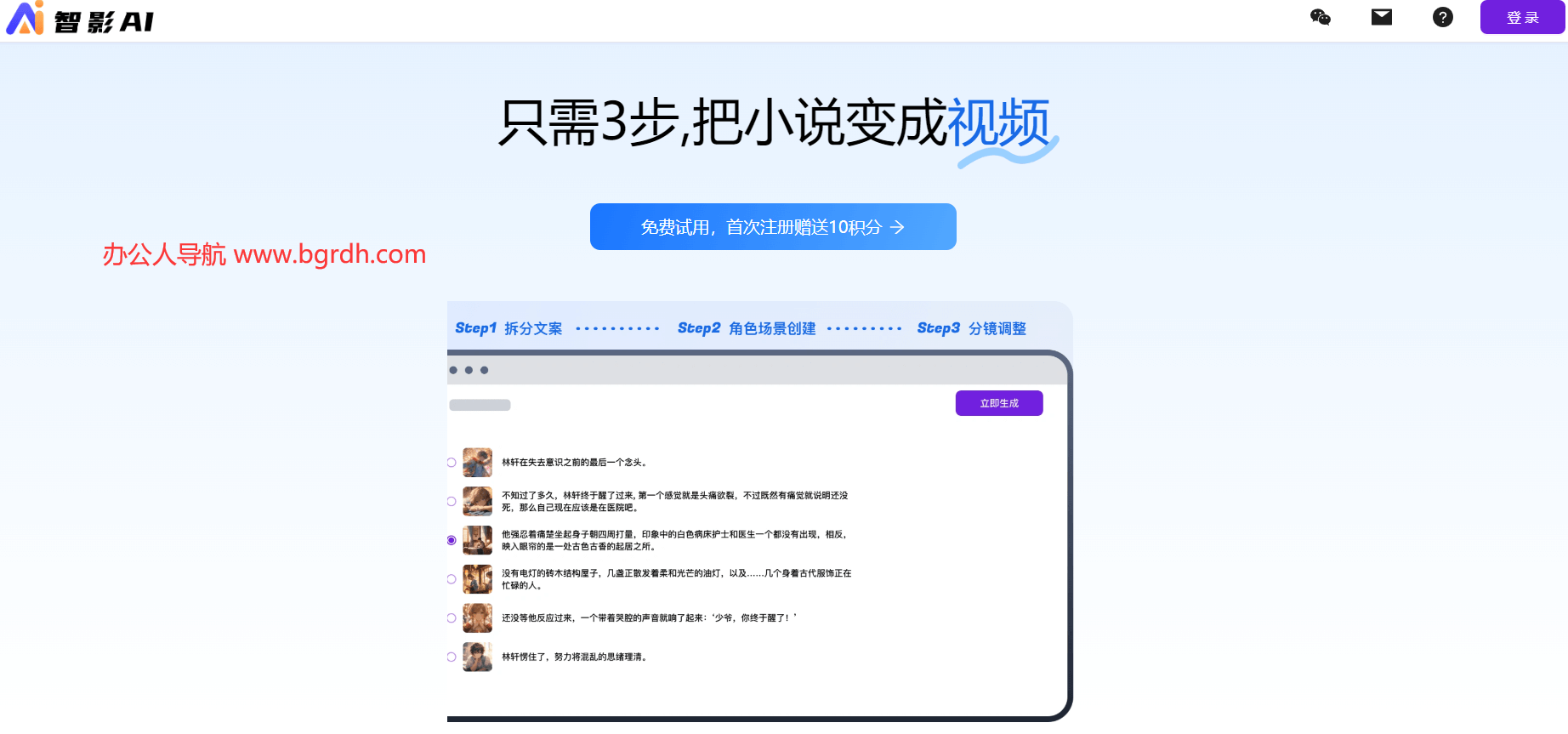Select radio for 没有电灯的砖木结构屋子 row
Viewport: 1568px width, 734px height.
pos(452,579)
